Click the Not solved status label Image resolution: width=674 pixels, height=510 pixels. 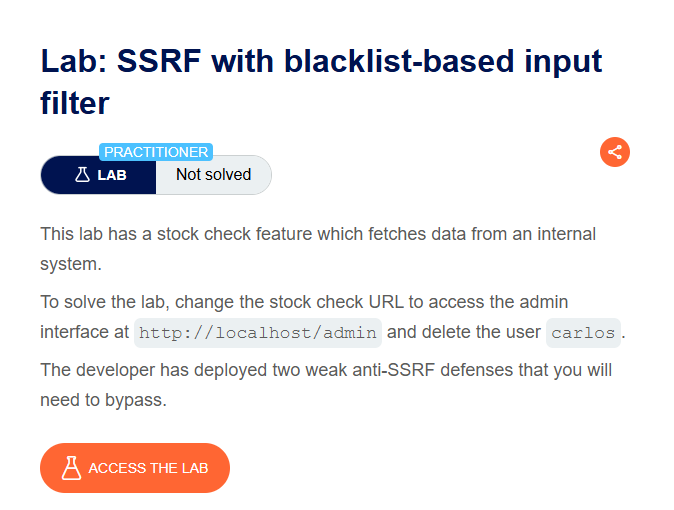(x=214, y=175)
